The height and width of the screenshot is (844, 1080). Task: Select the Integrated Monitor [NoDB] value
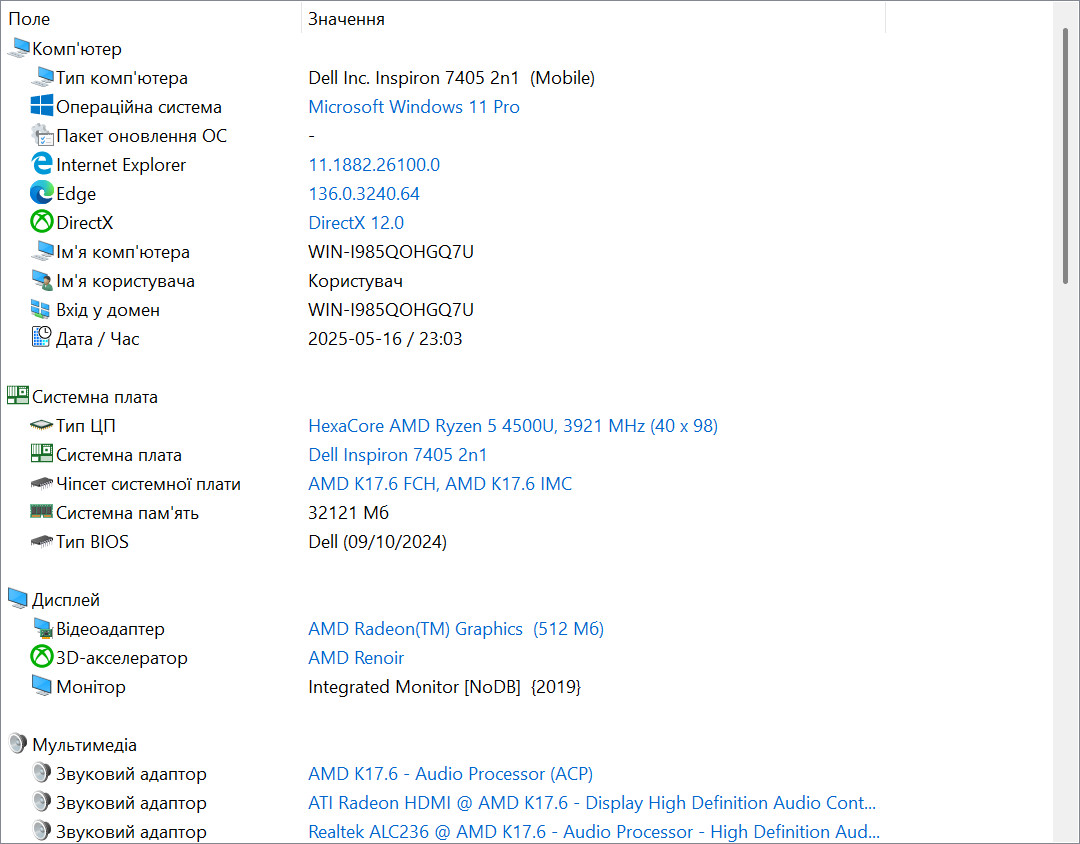(444, 687)
